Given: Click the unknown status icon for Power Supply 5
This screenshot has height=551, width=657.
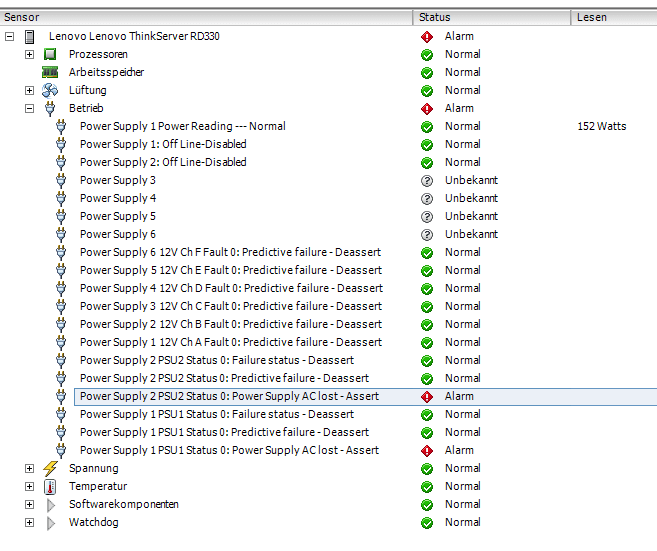Looking at the screenshot, I should click(x=427, y=217).
